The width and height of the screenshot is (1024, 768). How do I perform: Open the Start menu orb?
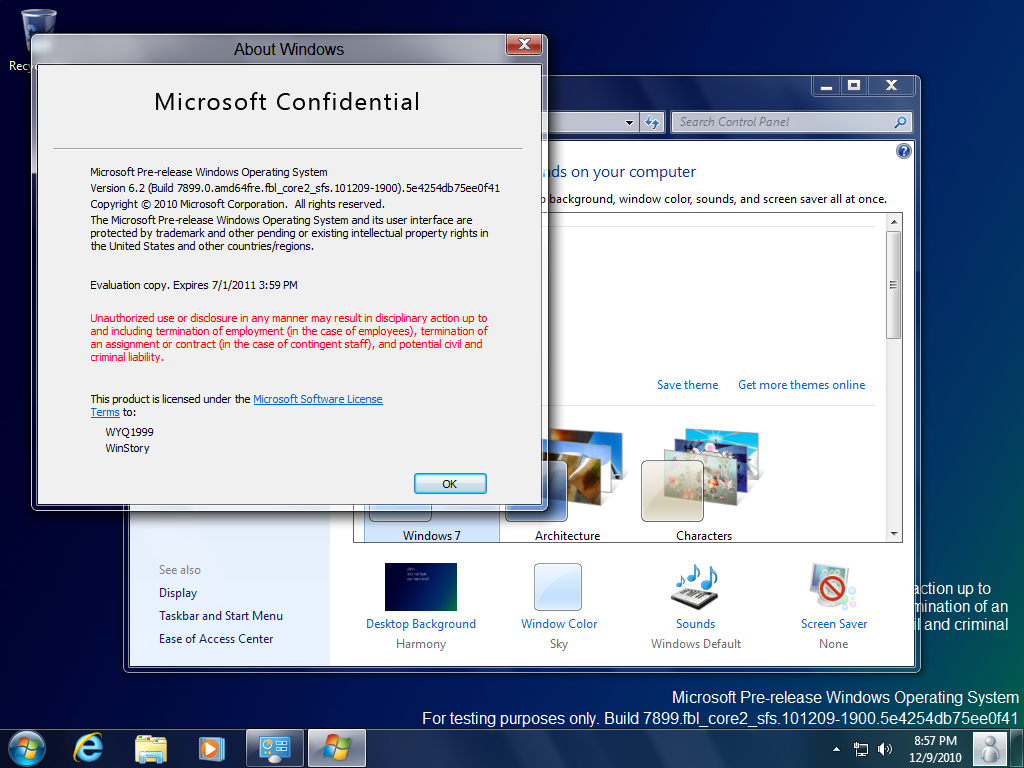pyautogui.click(x=27, y=748)
